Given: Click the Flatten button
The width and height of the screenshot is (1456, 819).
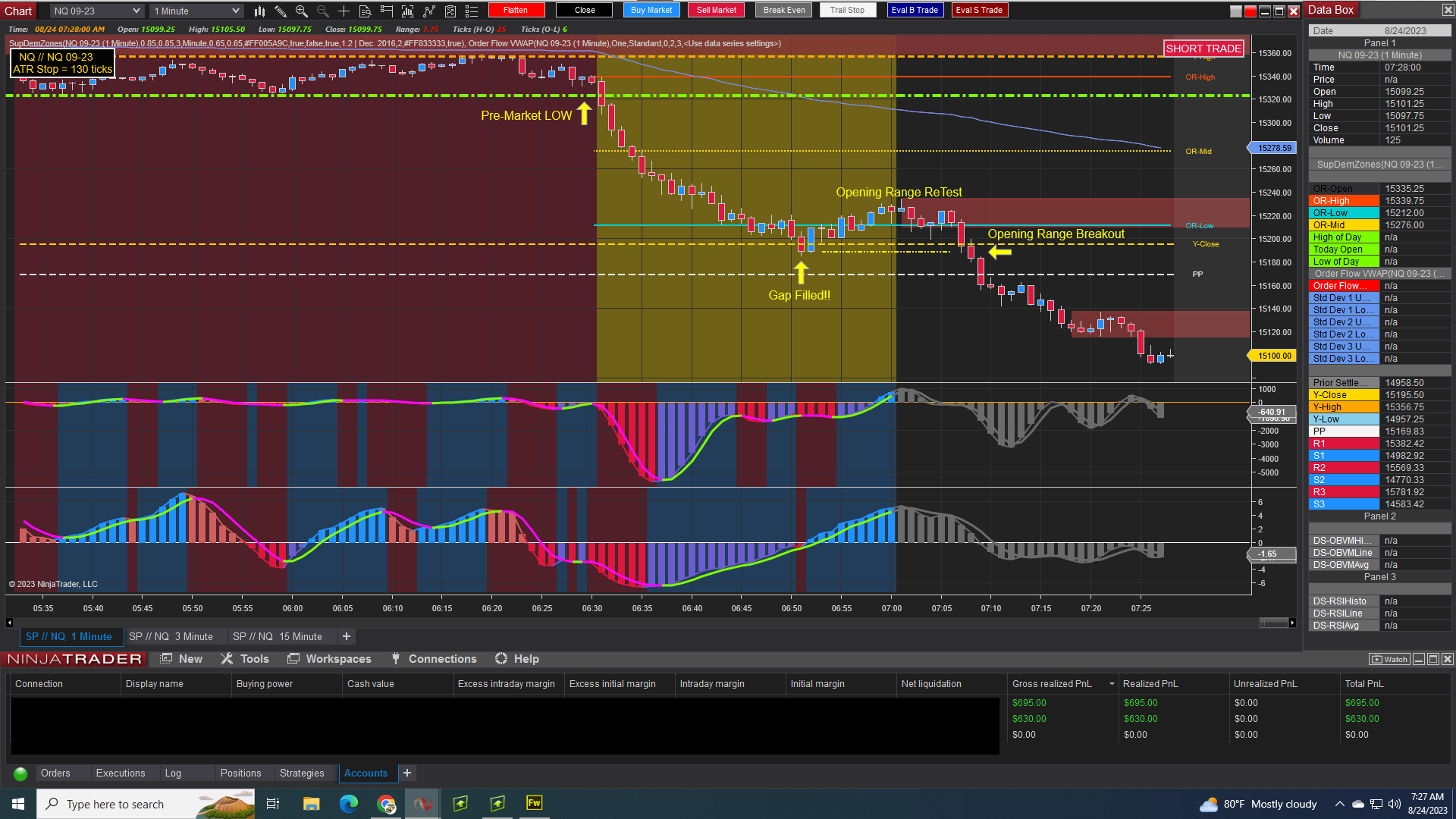Looking at the screenshot, I should [x=516, y=10].
